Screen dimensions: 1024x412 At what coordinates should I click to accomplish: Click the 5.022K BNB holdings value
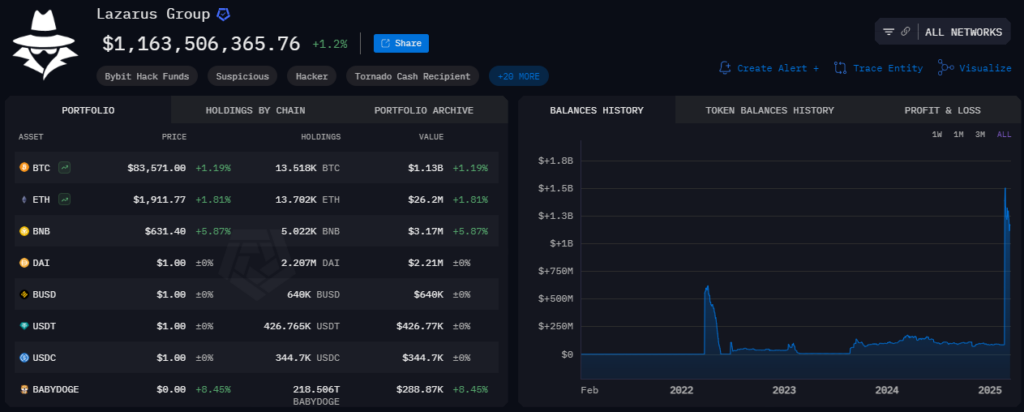(x=310, y=231)
